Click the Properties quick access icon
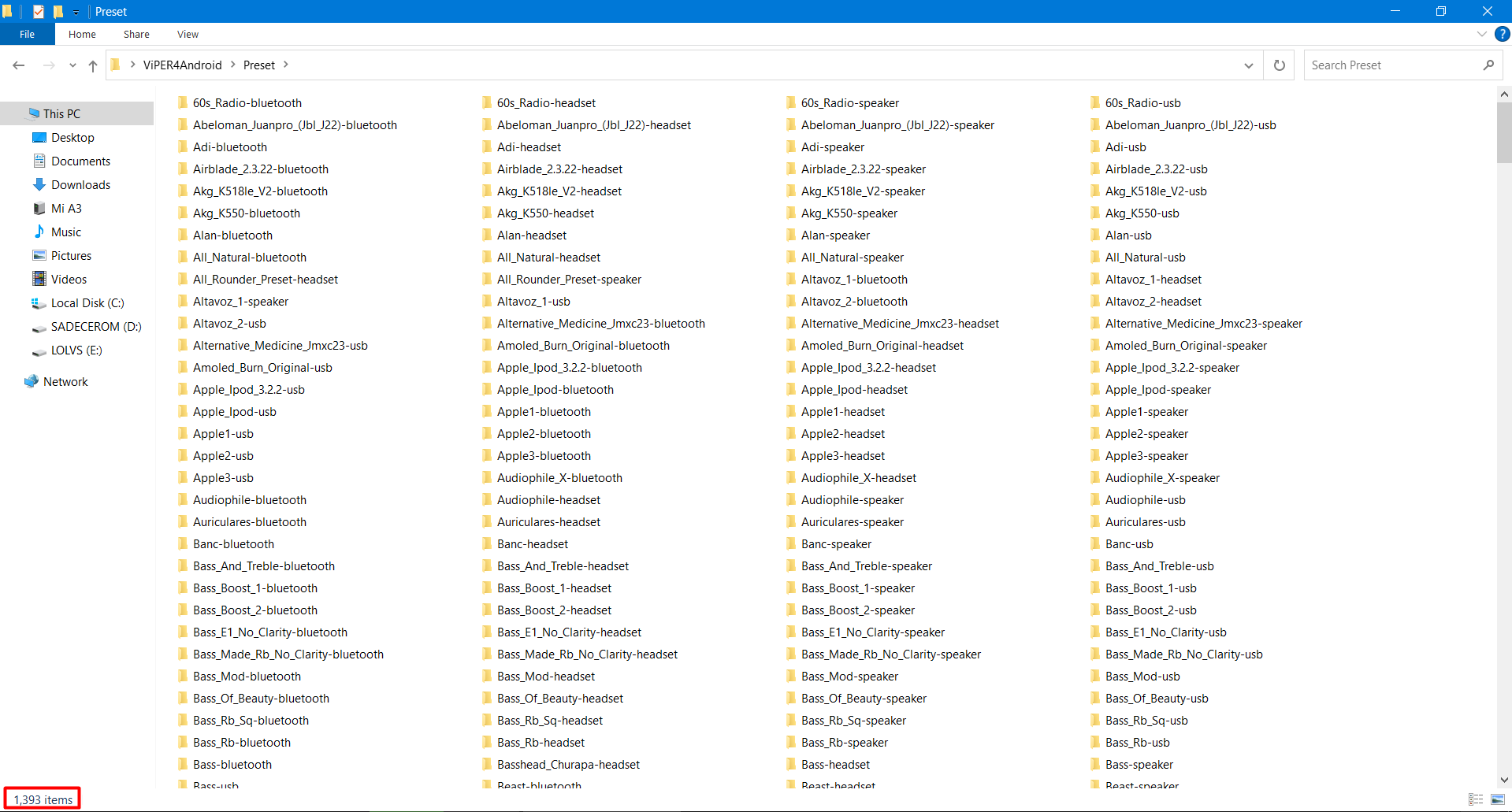This screenshot has height=812, width=1512. point(39,11)
